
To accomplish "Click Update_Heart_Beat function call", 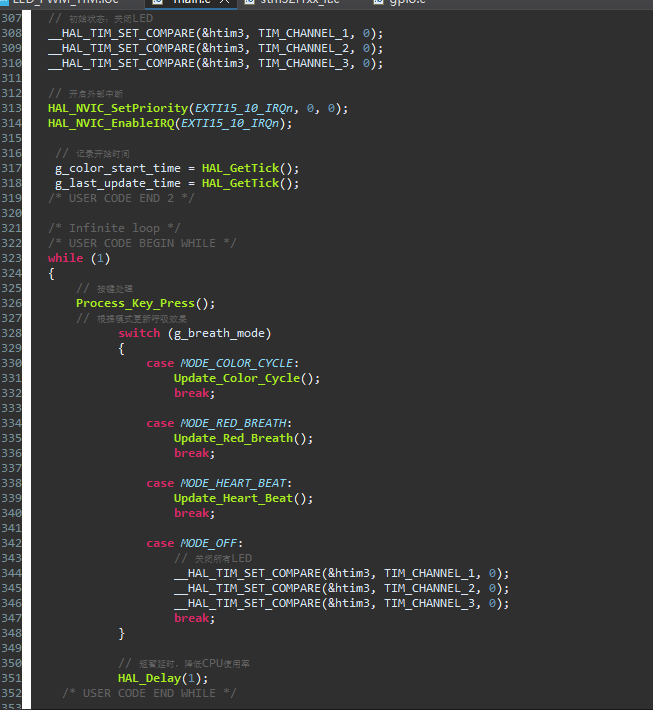I will [233, 498].
